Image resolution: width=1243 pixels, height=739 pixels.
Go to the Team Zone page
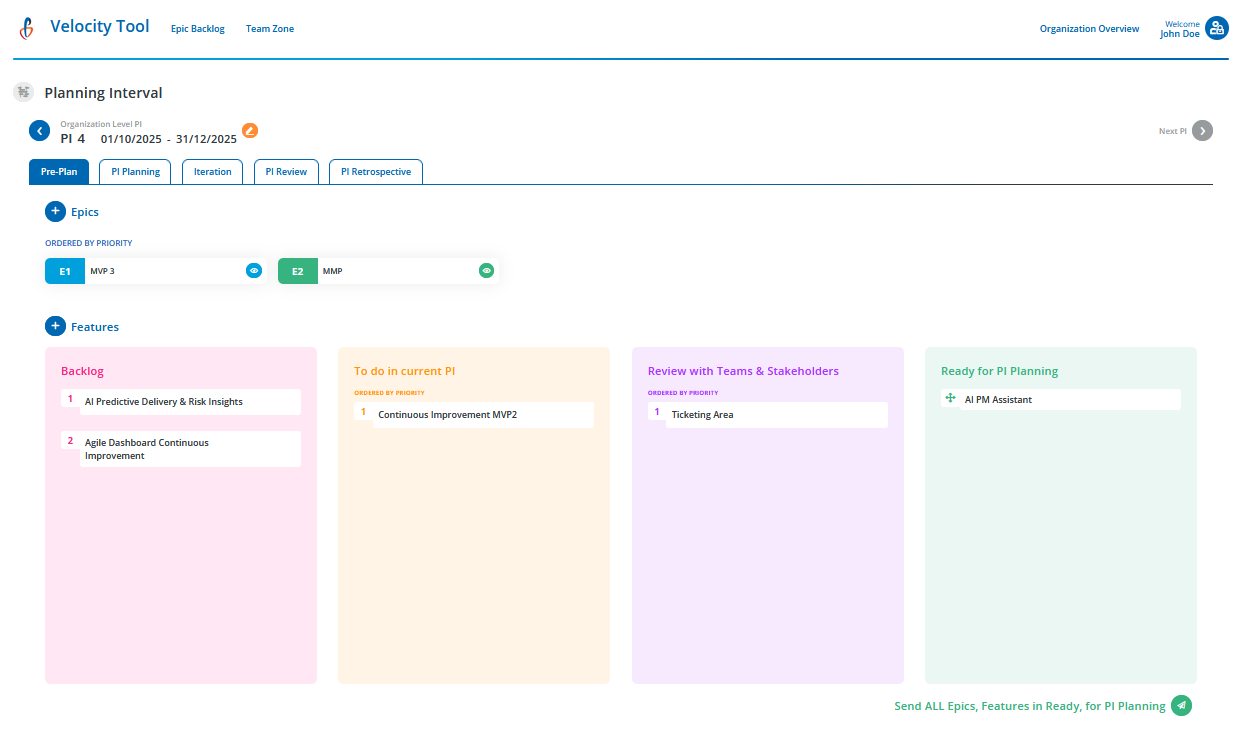pos(269,28)
